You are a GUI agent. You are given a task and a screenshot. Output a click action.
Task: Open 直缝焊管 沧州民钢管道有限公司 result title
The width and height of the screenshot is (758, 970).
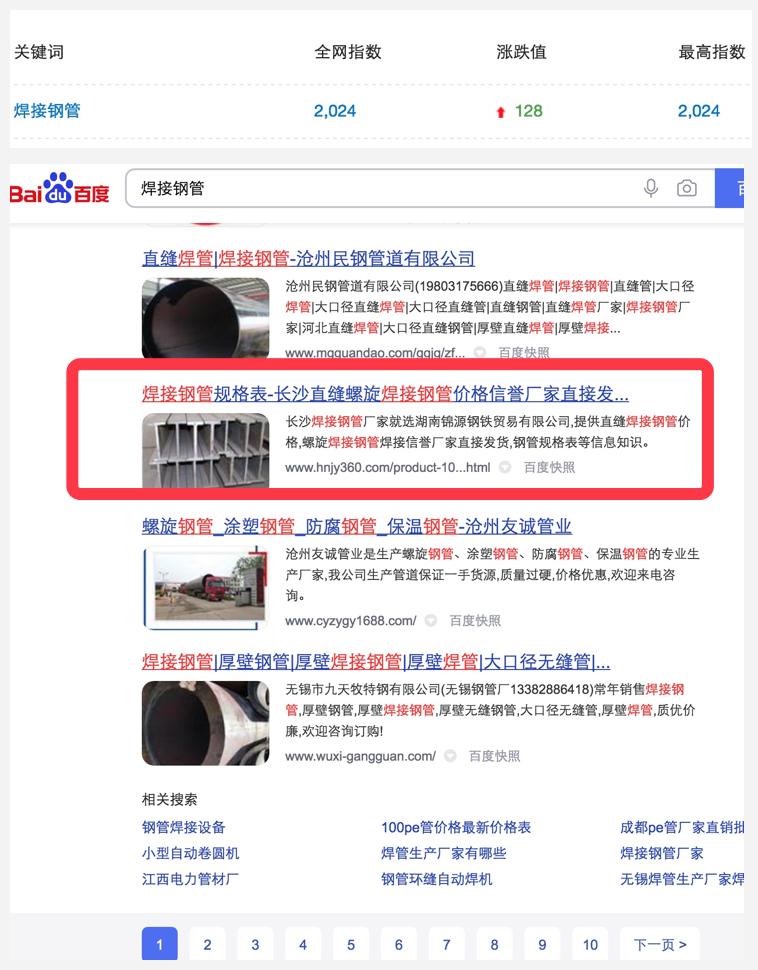(x=308, y=259)
